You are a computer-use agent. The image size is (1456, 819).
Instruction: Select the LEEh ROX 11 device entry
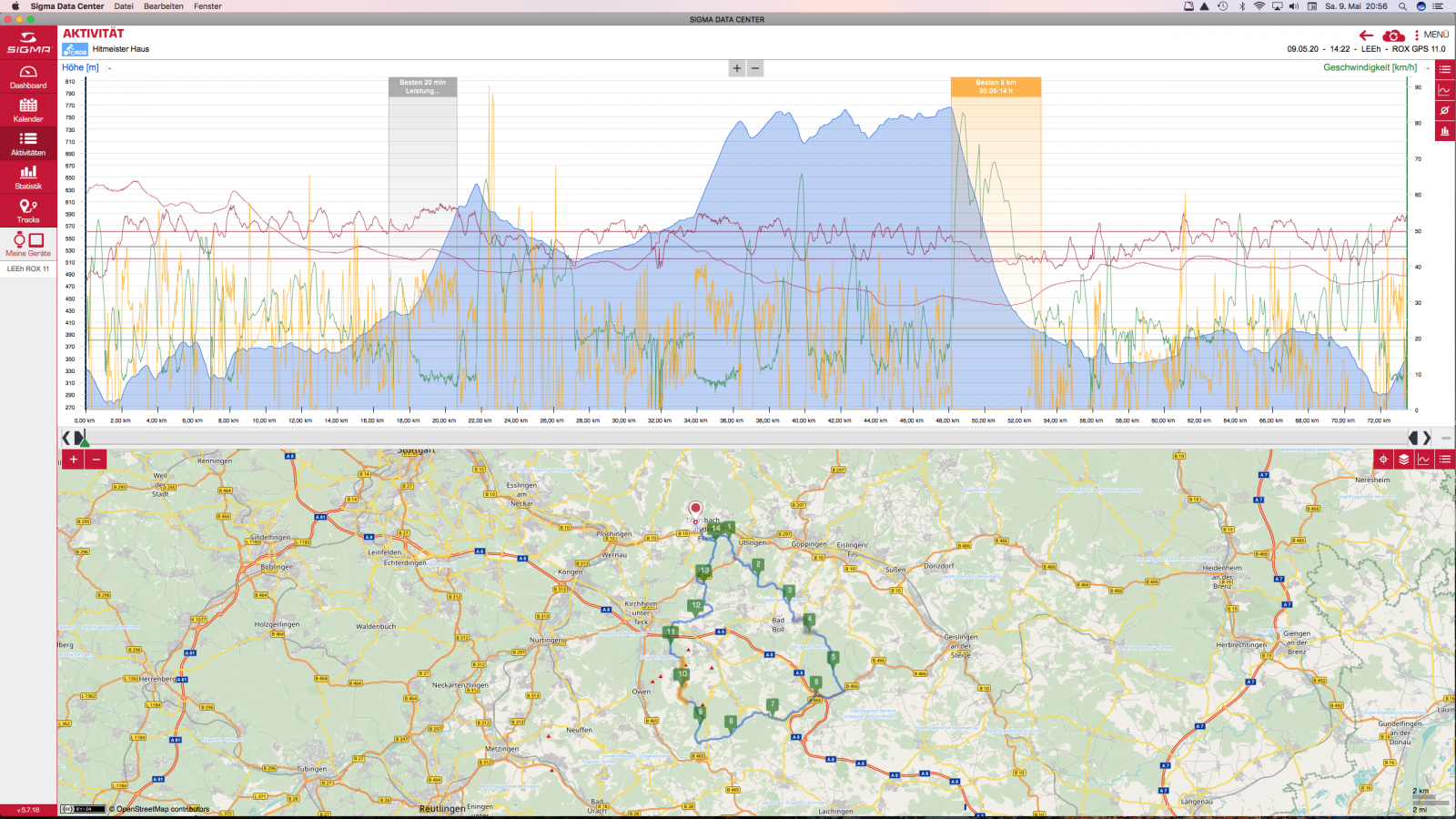[x=28, y=268]
